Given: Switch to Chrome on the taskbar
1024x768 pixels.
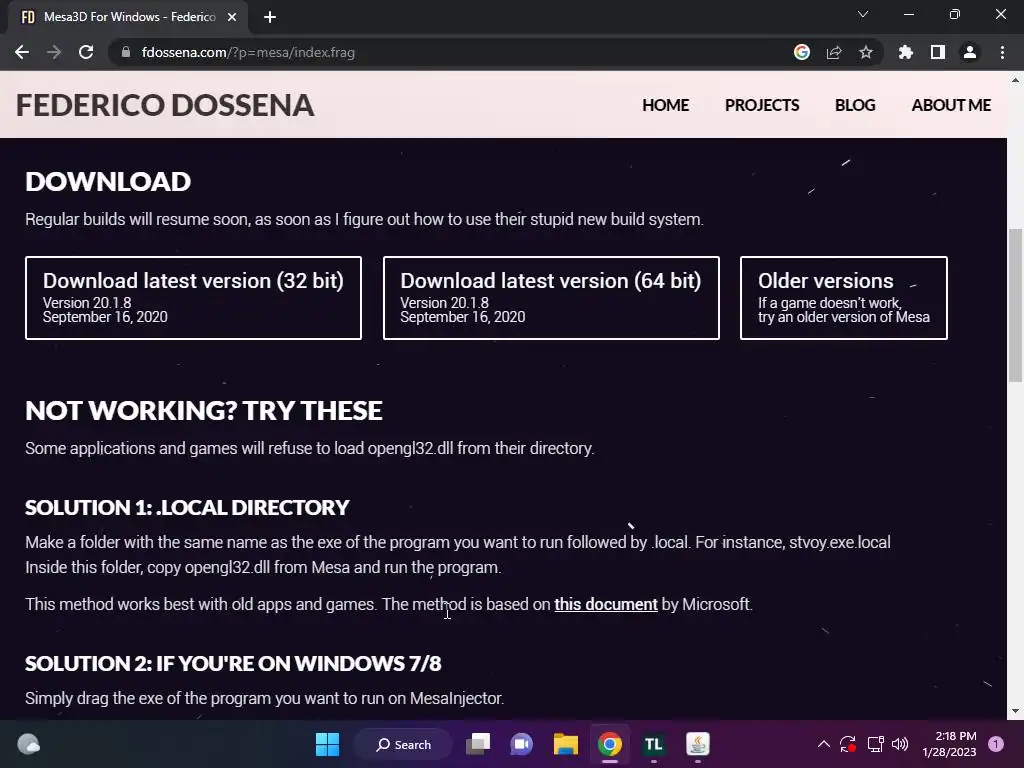Looking at the screenshot, I should [609, 744].
